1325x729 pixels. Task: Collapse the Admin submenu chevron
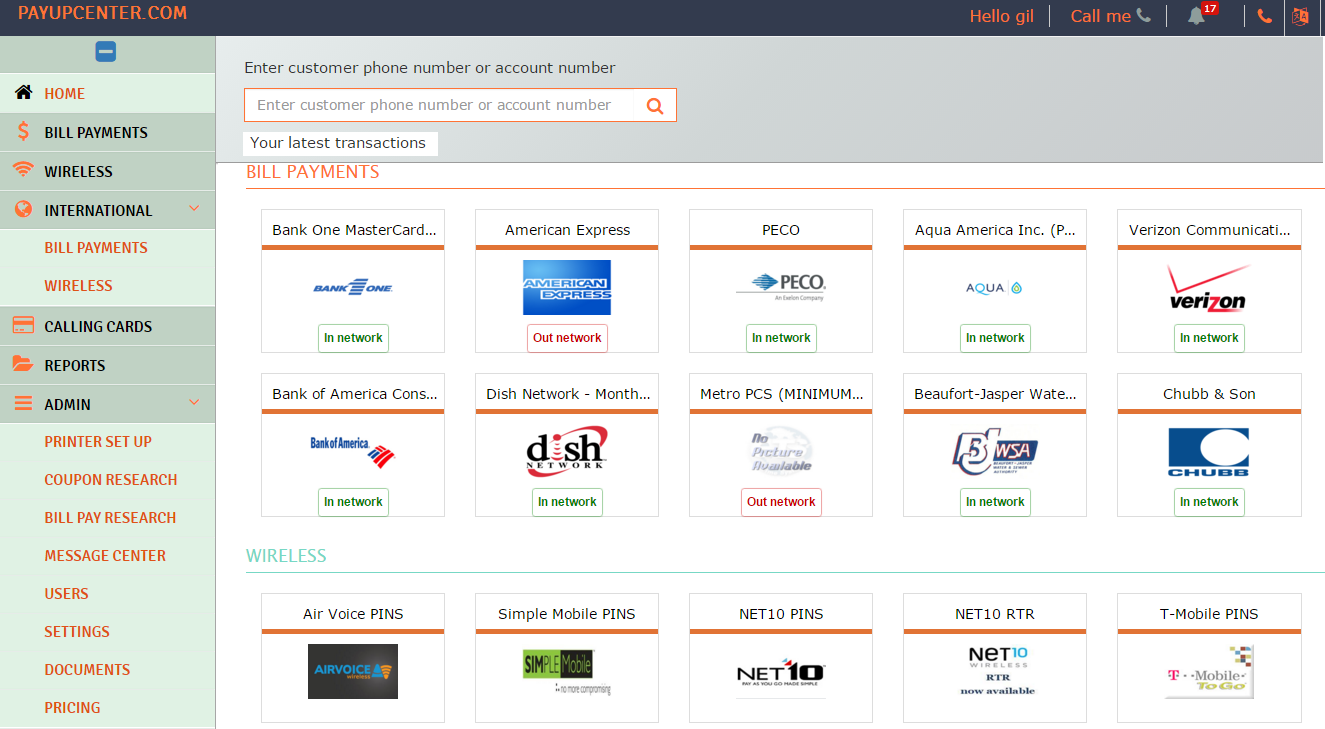pyautogui.click(x=194, y=403)
